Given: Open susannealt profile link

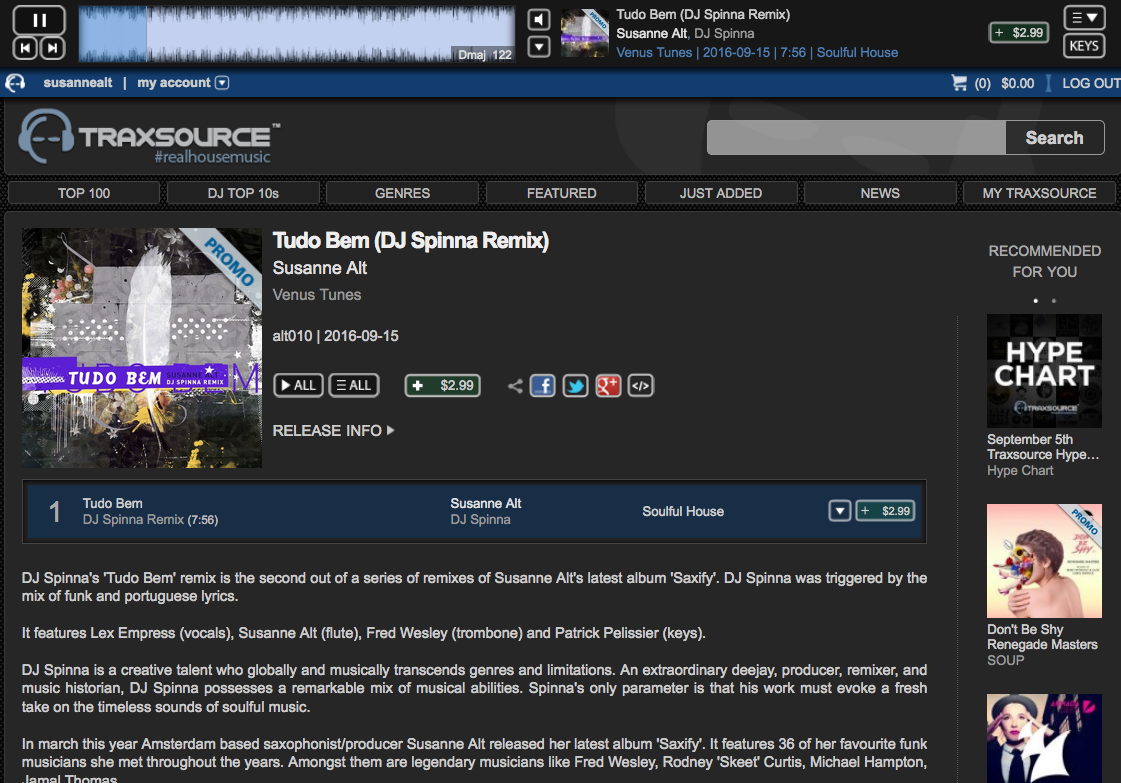Looking at the screenshot, I should pos(77,83).
